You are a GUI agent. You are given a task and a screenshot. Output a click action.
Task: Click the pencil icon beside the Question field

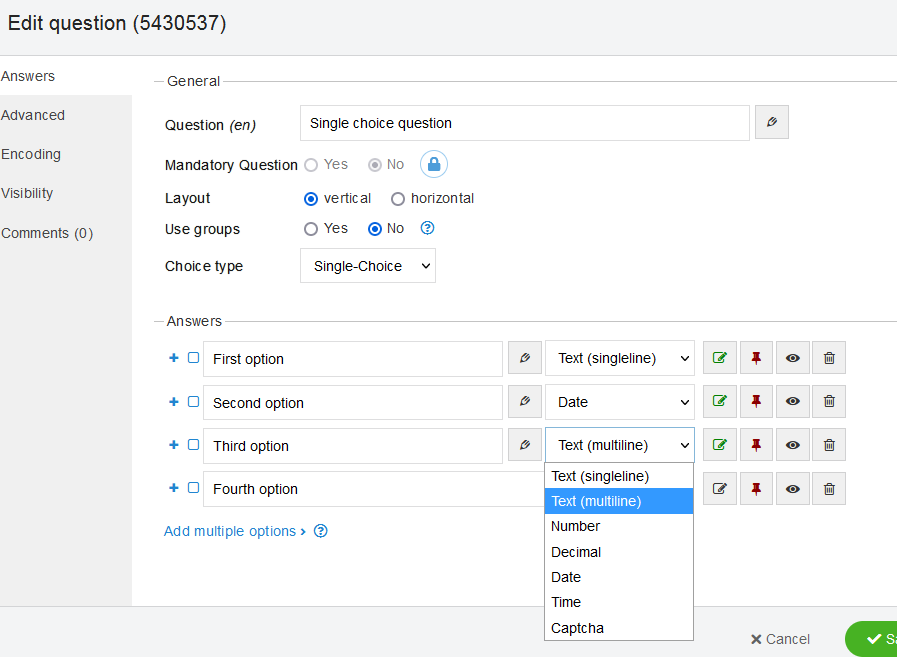point(771,123)
